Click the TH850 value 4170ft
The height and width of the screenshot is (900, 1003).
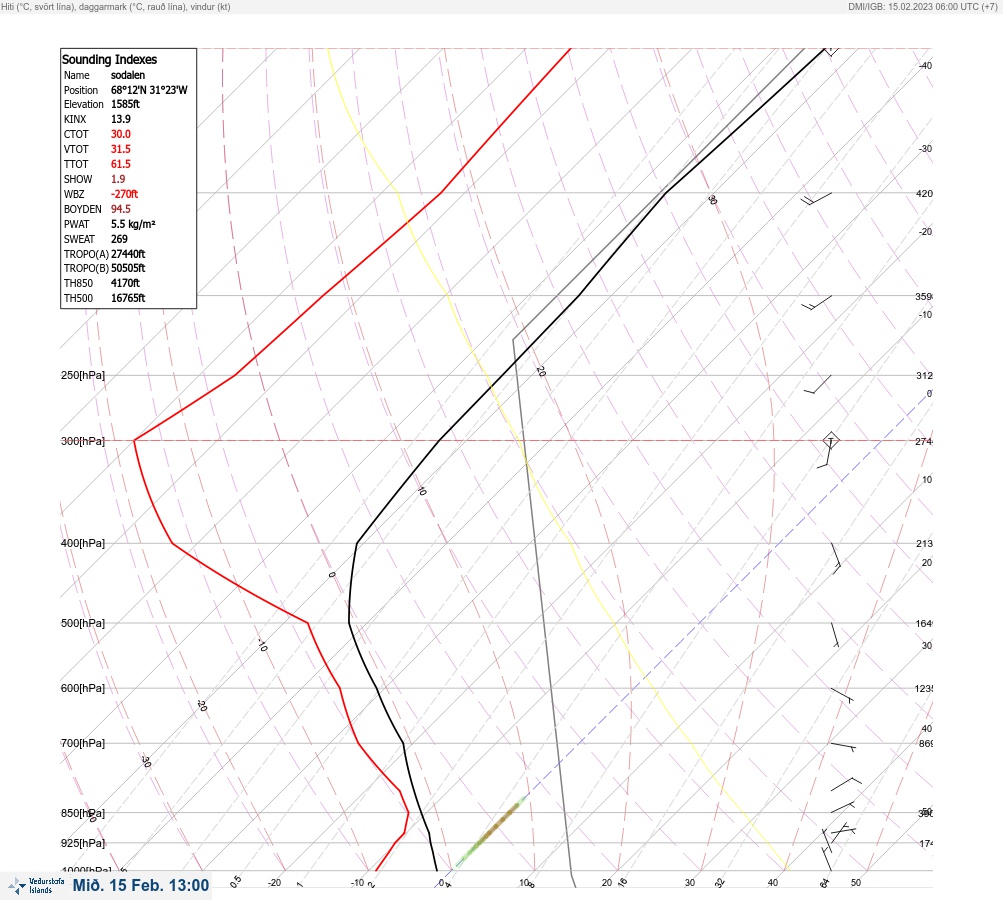pos(125,283)
